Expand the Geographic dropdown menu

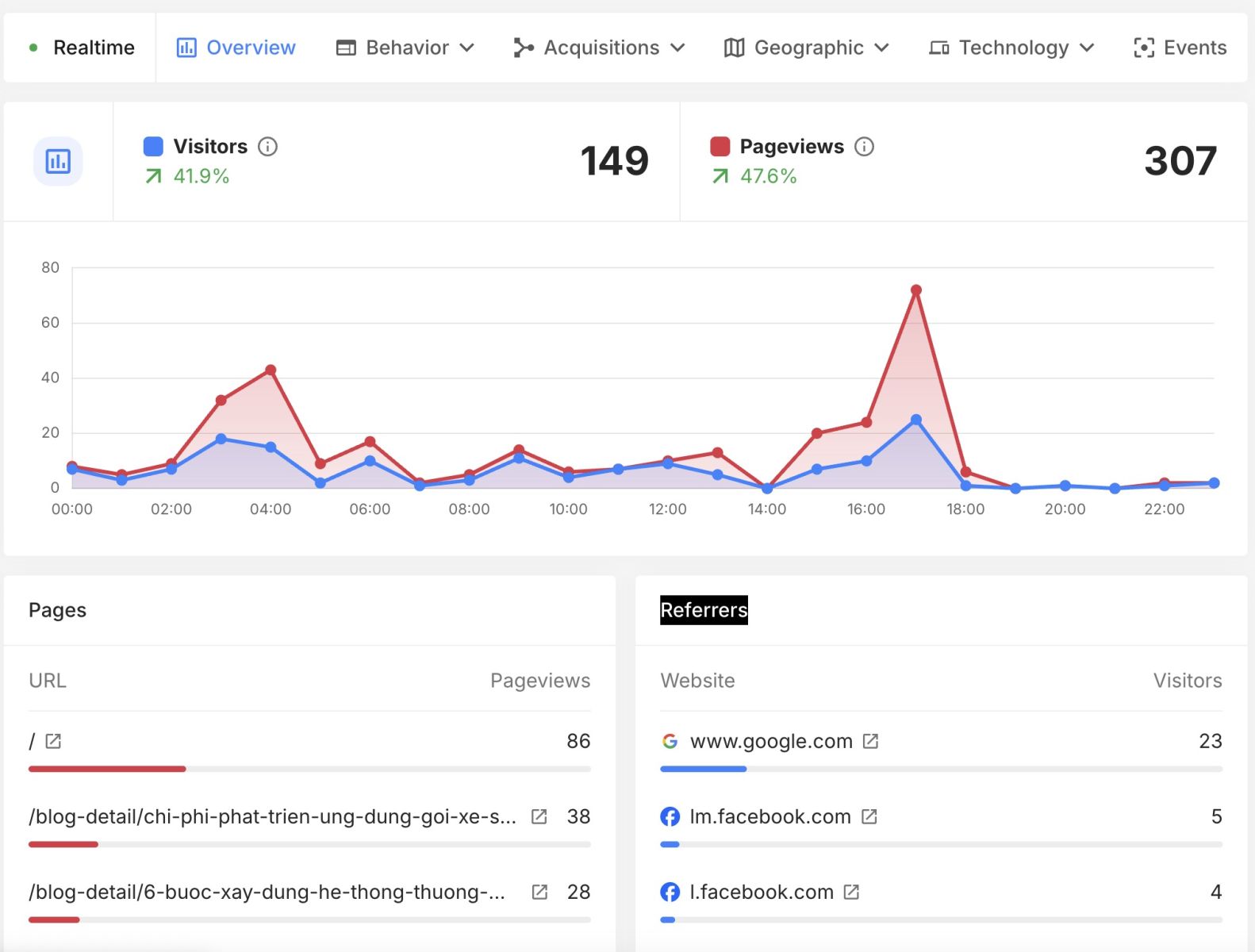[807, 48]
